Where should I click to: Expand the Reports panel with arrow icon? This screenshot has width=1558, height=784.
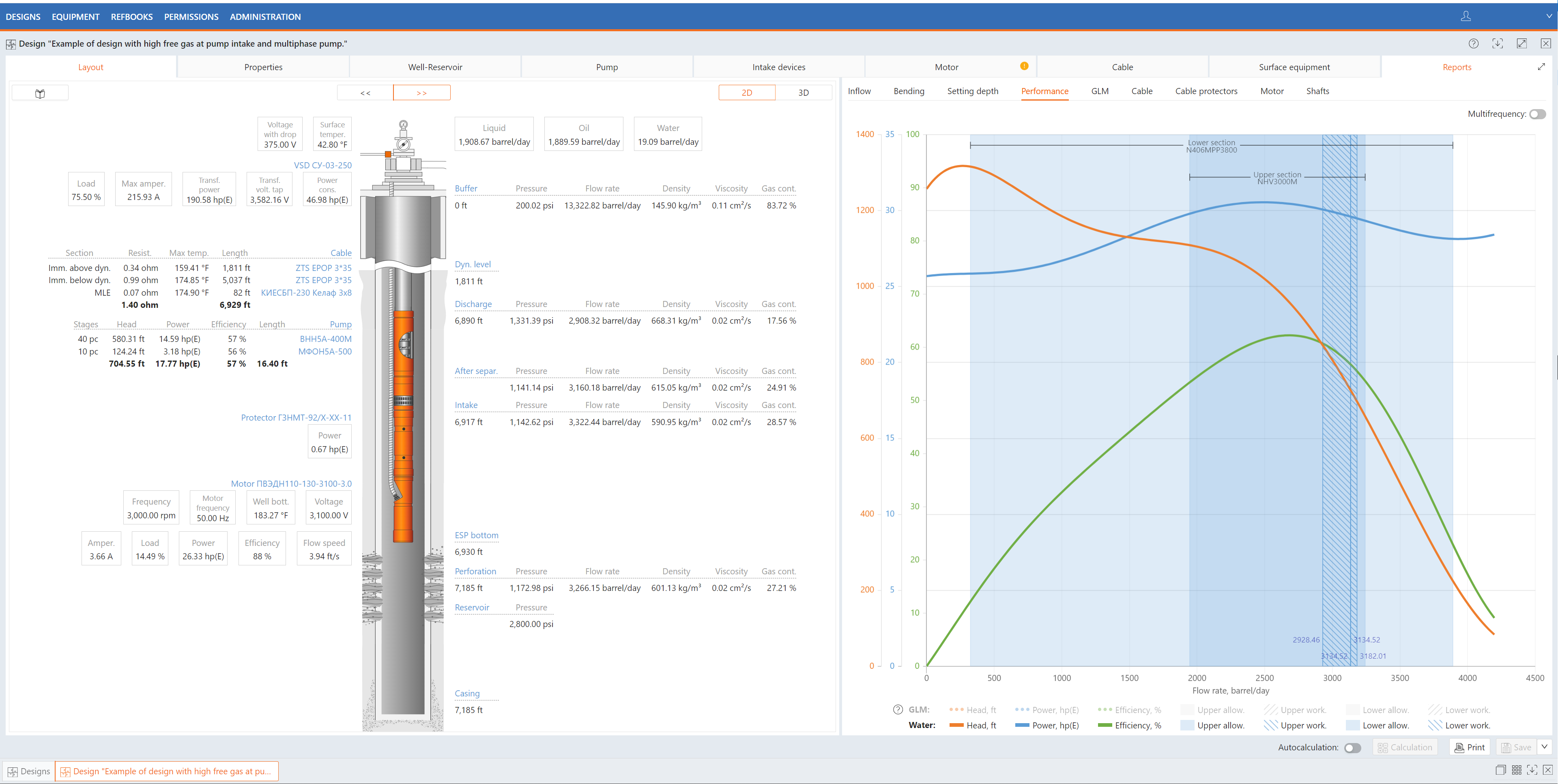(1541, 67)
